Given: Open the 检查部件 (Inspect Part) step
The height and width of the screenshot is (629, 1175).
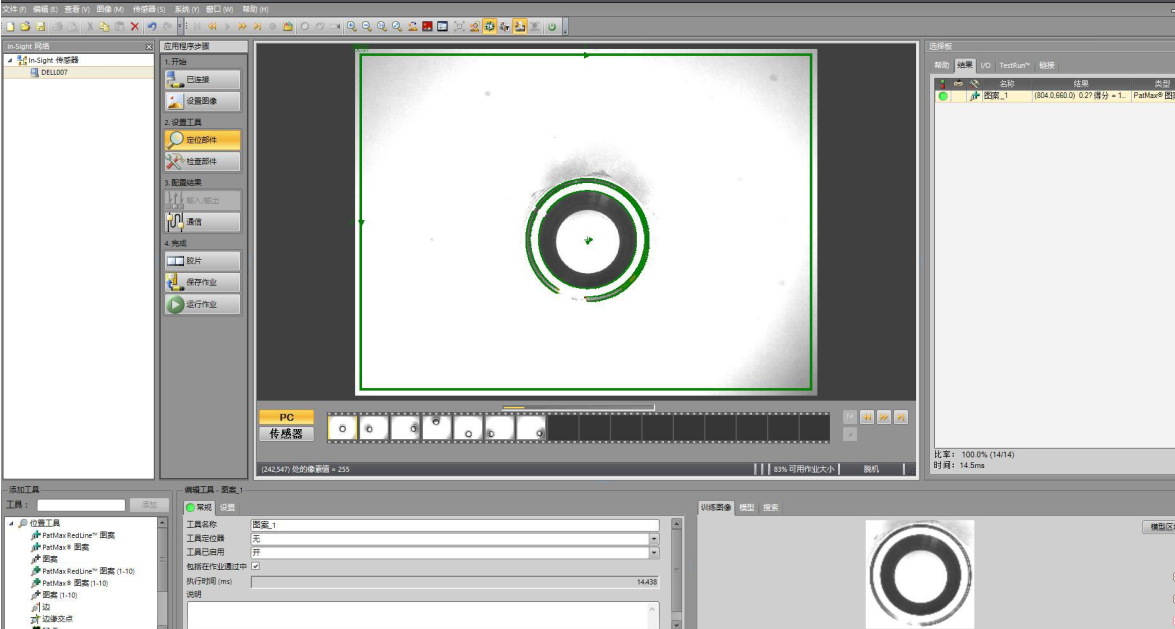Looking at the screenshot, I should tap(202, 161).
